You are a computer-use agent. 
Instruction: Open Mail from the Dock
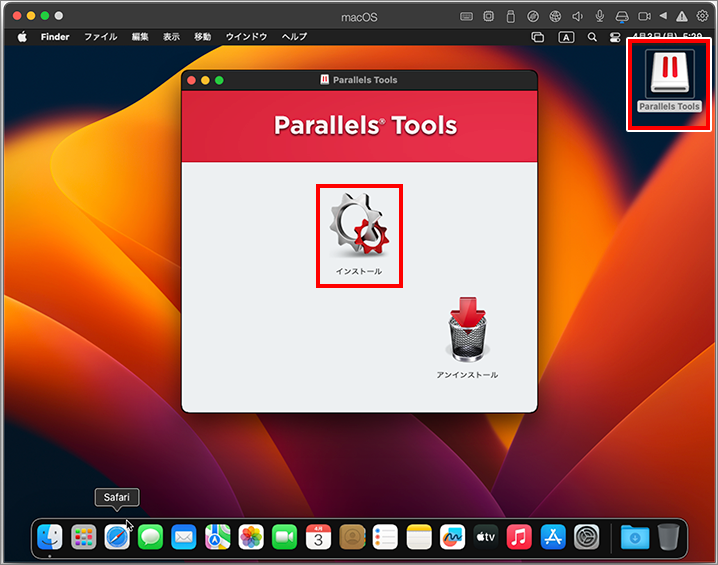pos(184,537)
